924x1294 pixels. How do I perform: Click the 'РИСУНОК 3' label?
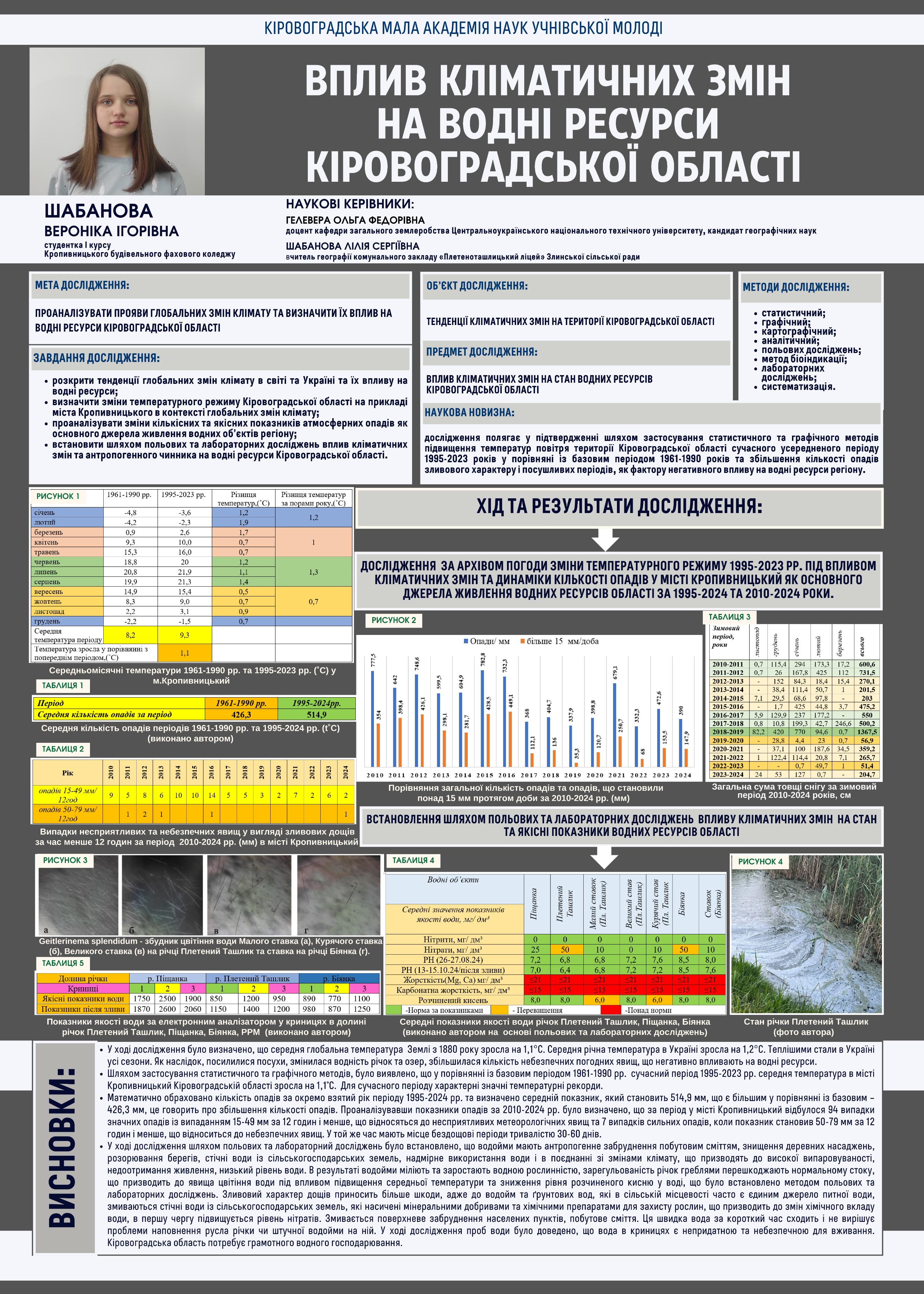pos(65,860)
